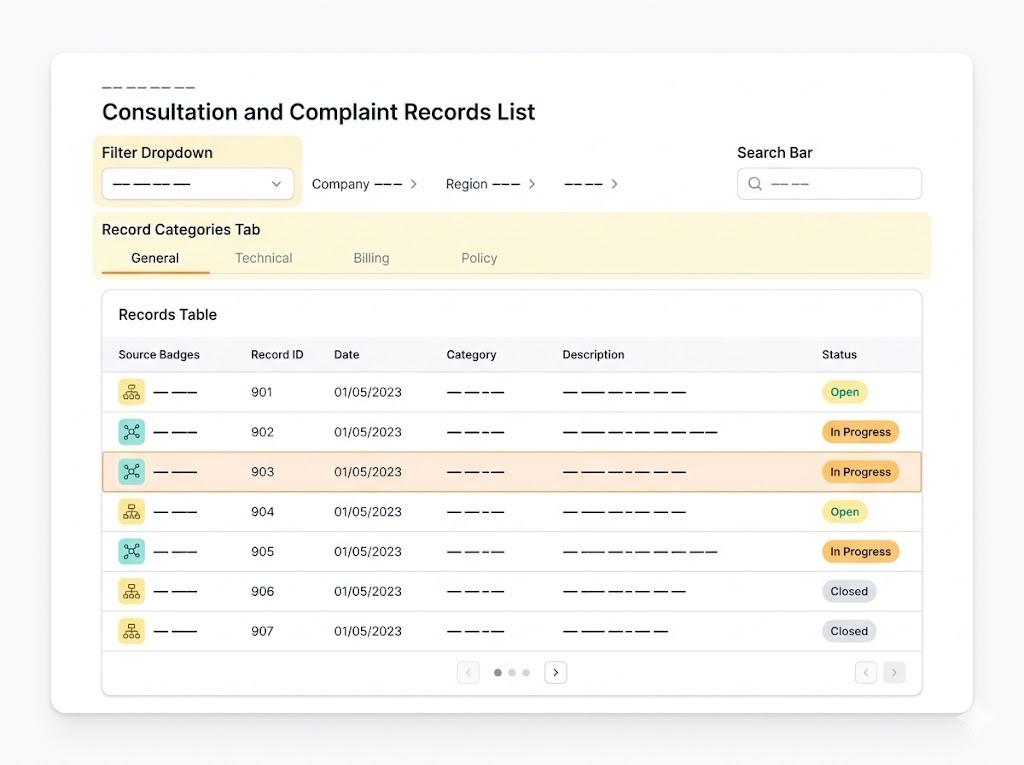Open the Filter Dropdown select box
Screen dimensions: 1024x765
198,184
